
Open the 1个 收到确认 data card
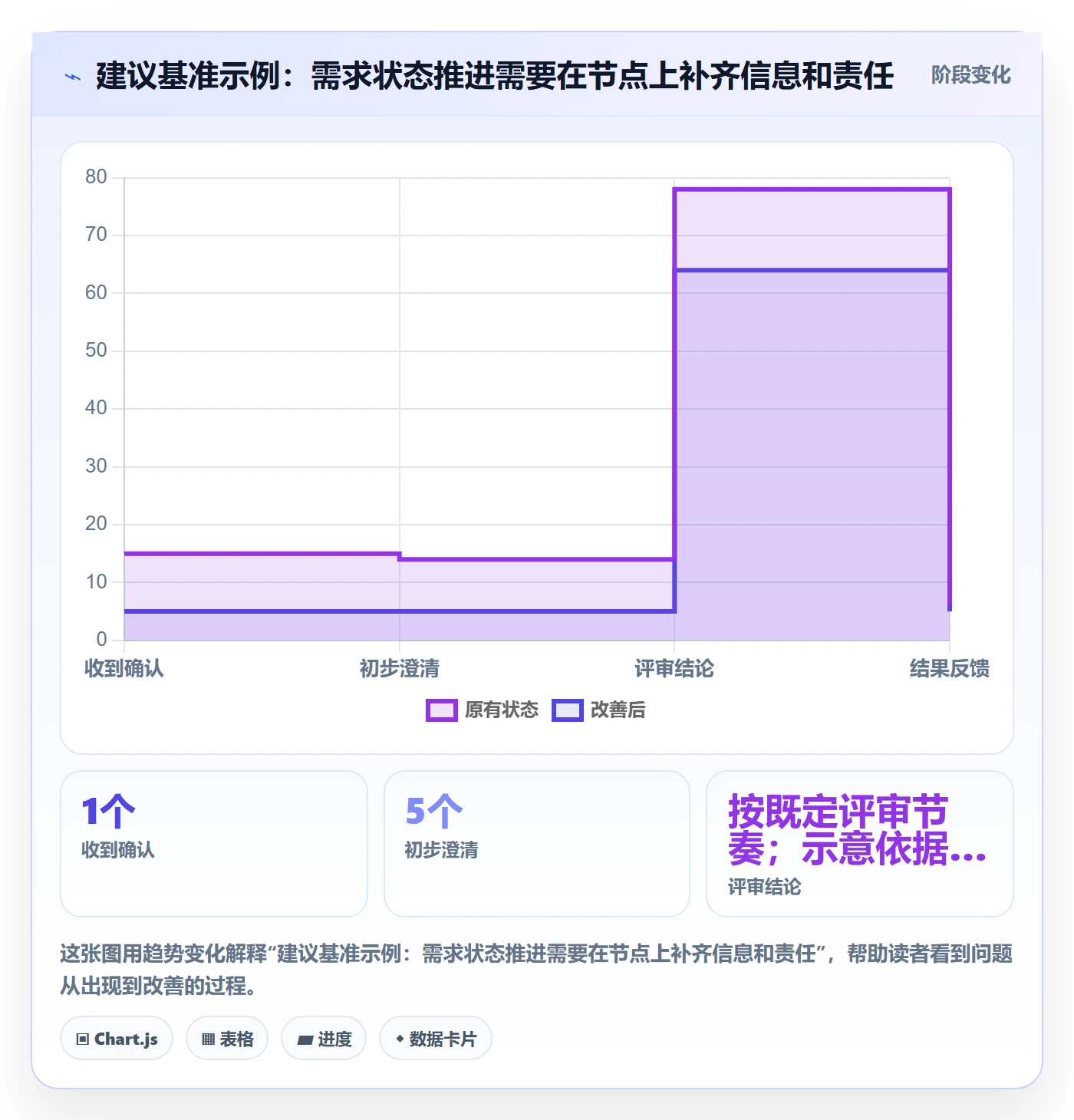point(214,844)
